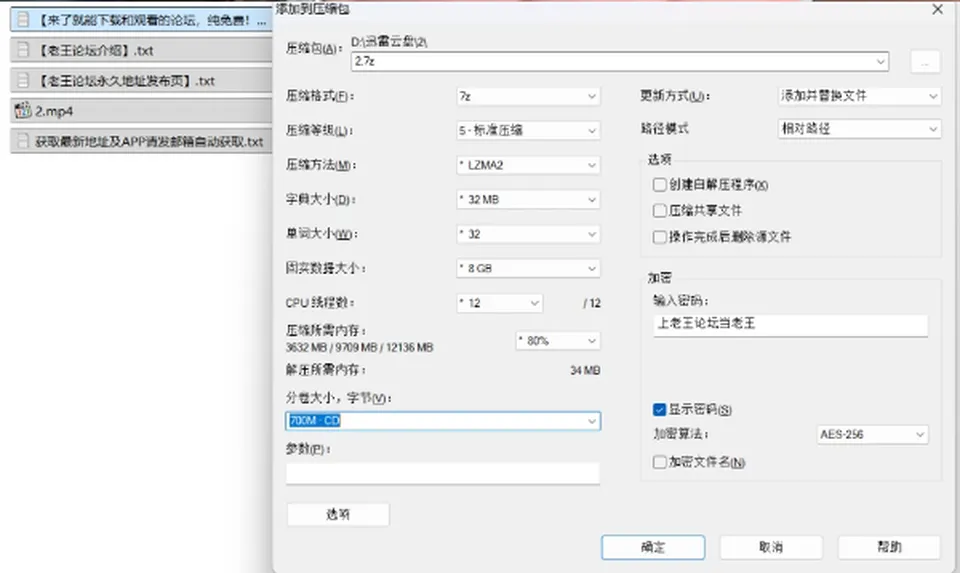960x573 pixels.
Task: Open the 单词大小 32 dropdown
Action: pyautogui.click(x=528, y=234)
